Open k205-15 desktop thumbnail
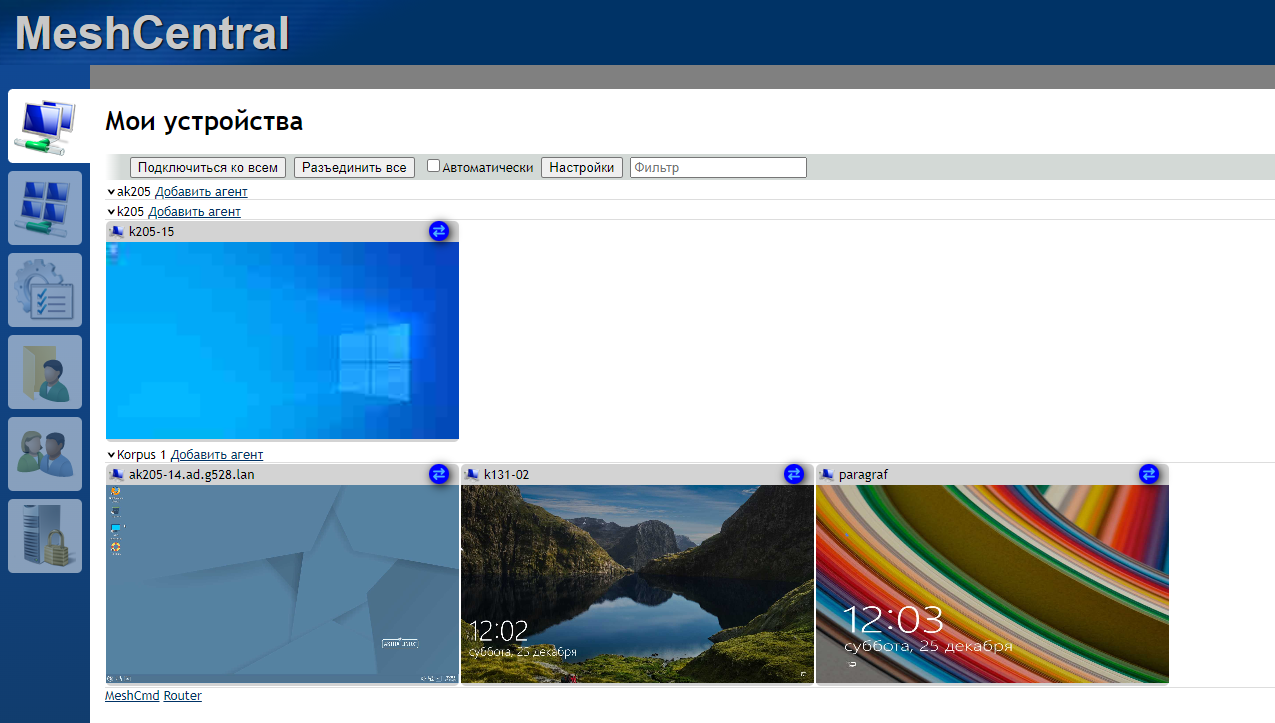Image resolution: width=1275 pixels, height=723 pixels. [282, 340]
